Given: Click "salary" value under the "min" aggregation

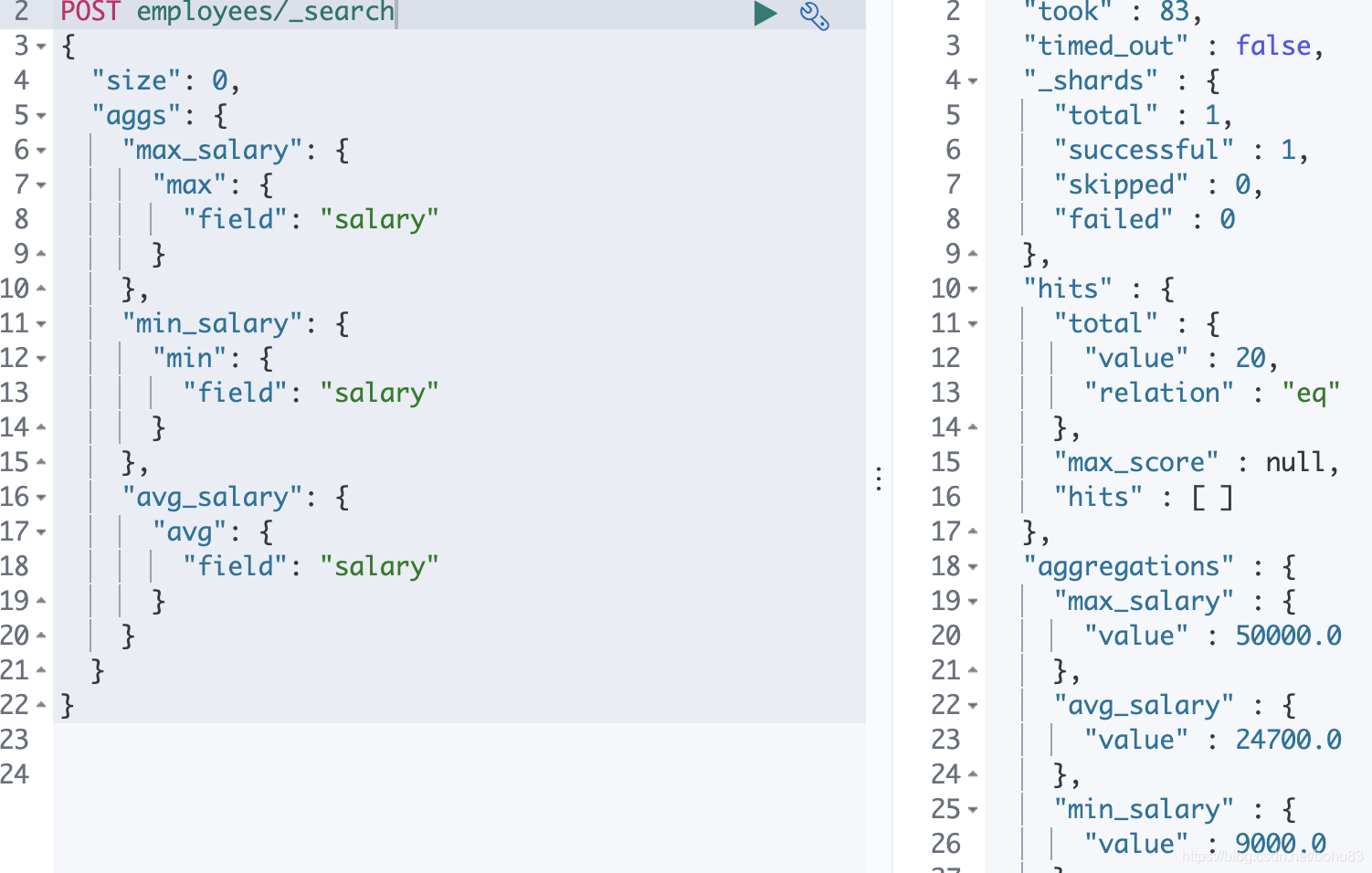Looking at the screenshot, I should click(379, 393).
